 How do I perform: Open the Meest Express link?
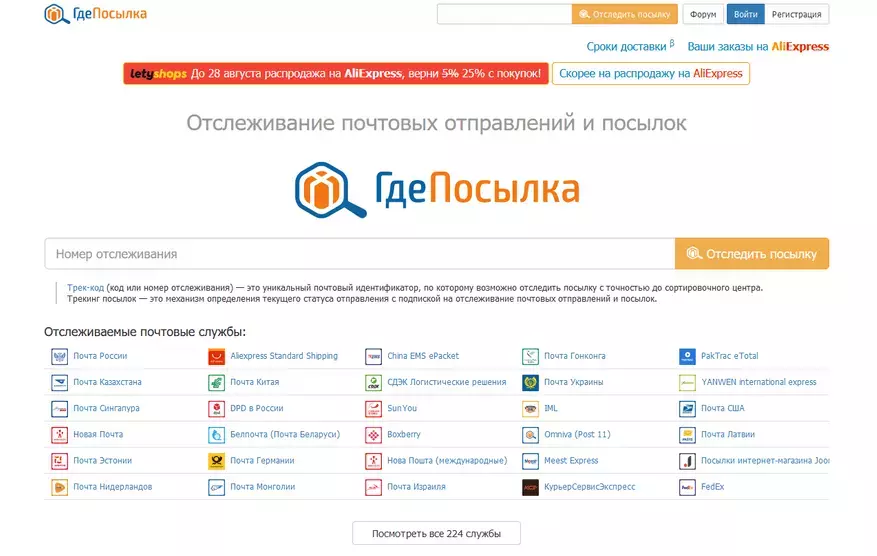click(571, 460)
